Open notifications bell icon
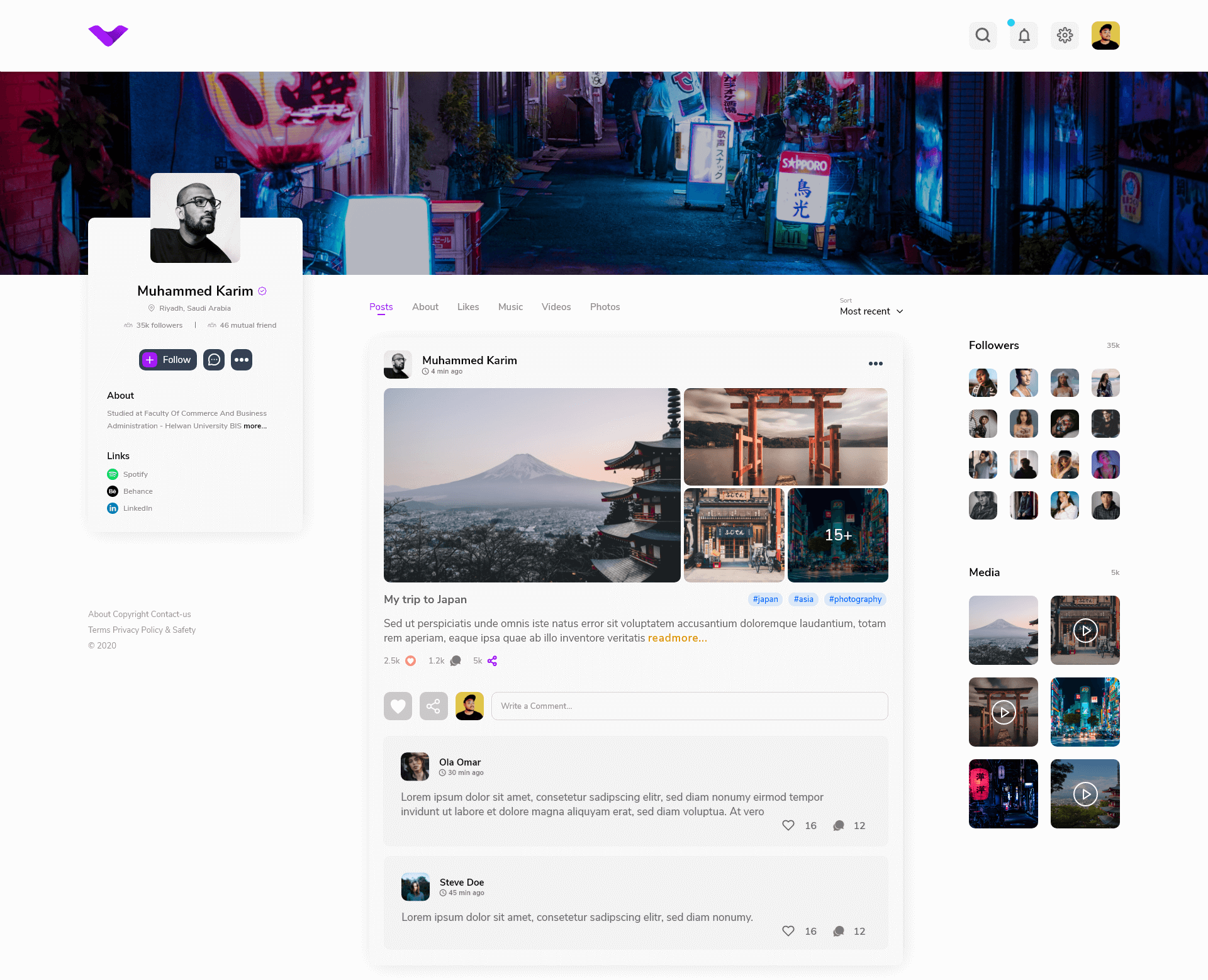The width and height of the screenshot is (1208, 980). (x=1024, y=35)
